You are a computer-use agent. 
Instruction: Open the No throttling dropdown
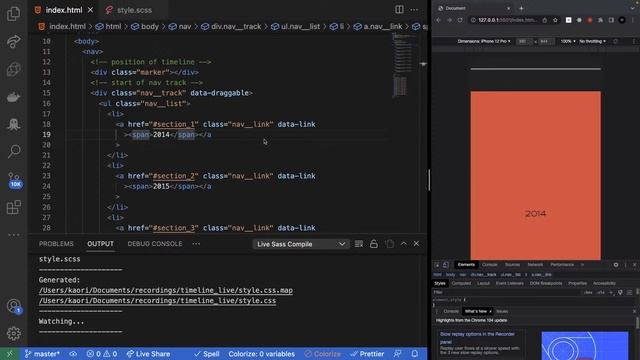593,41
